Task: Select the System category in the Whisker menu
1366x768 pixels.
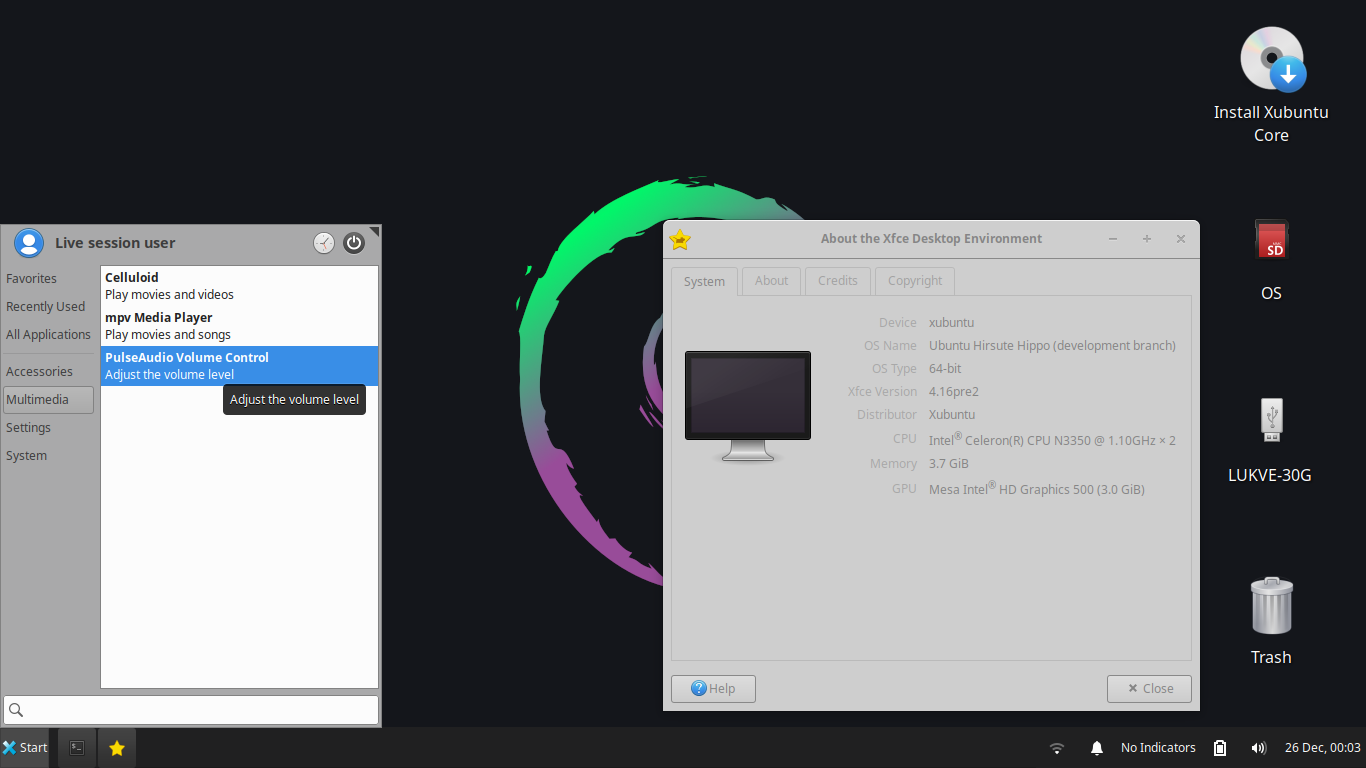Action: [48, 456]
